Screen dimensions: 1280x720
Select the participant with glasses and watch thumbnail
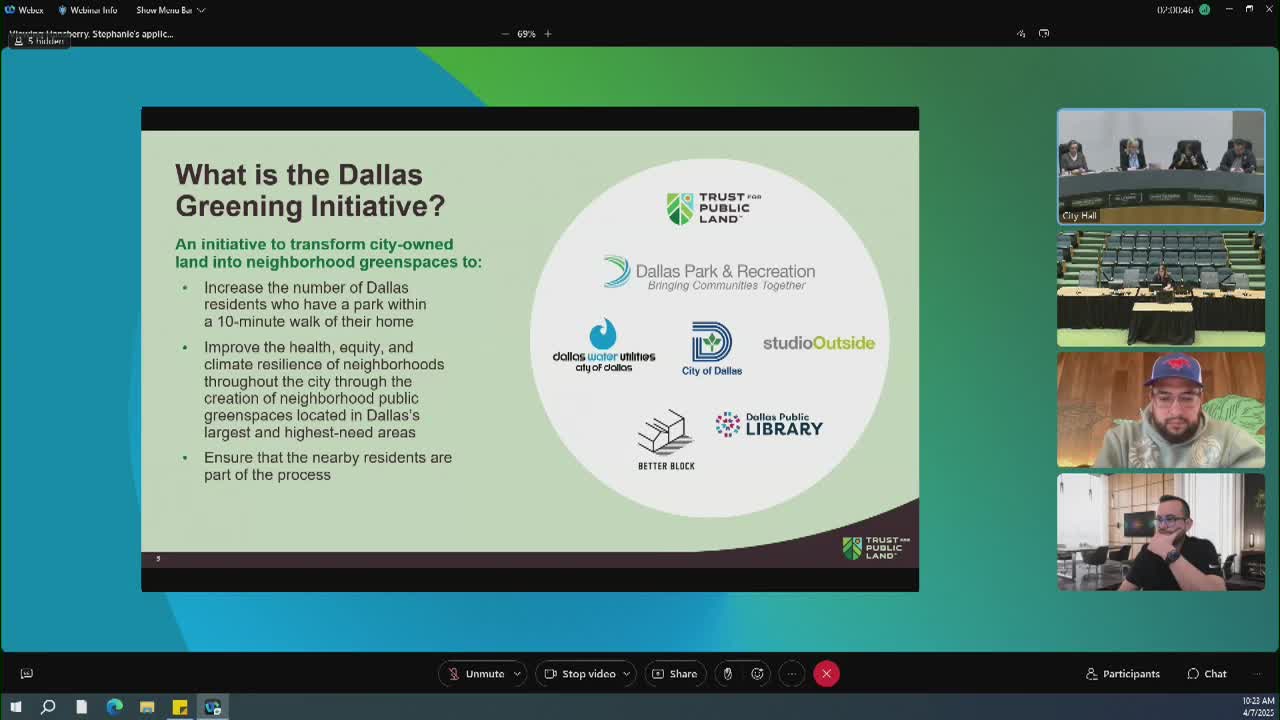click(x=1161, y=532)
